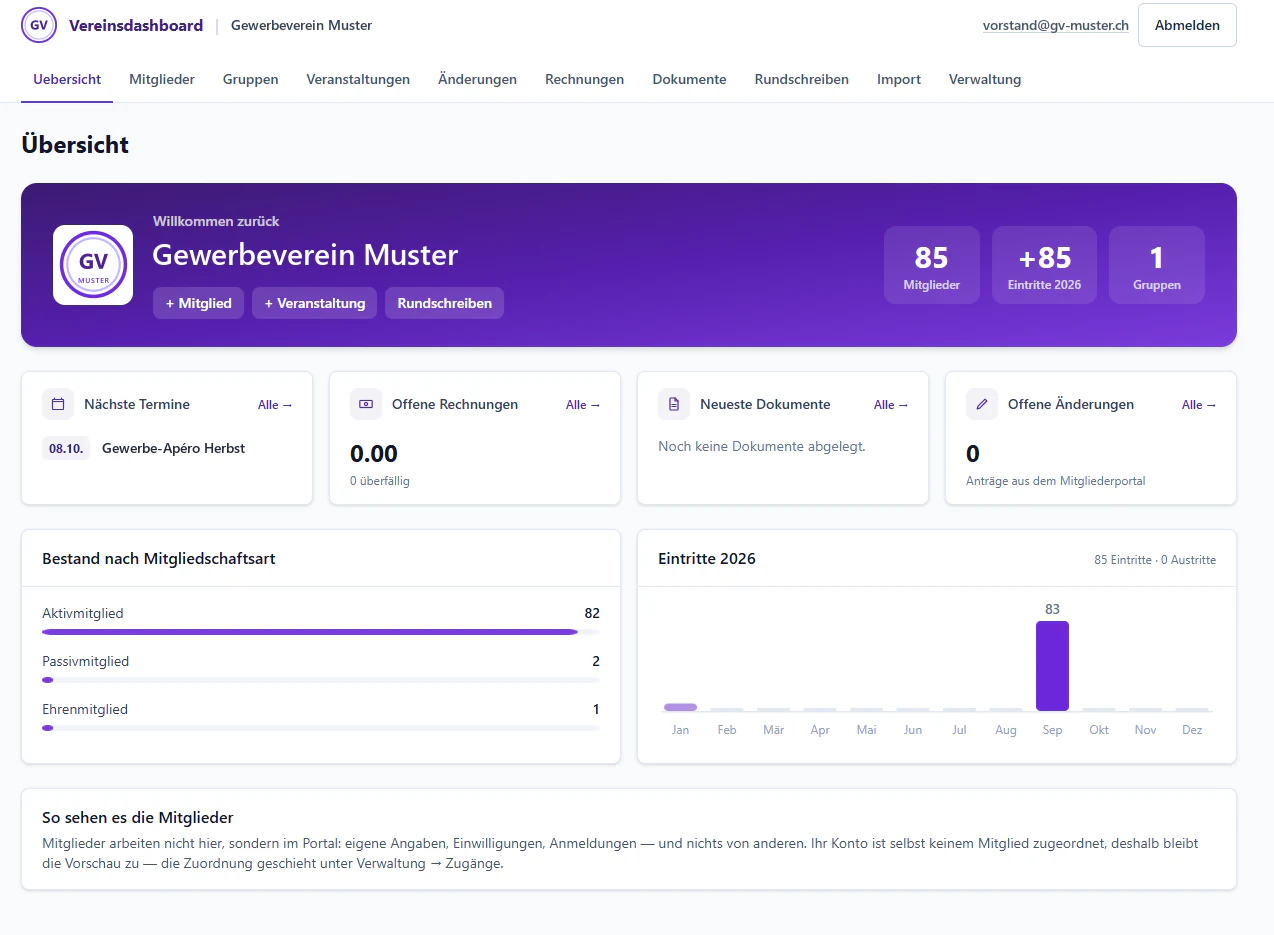The height and width of the screenshot is (935, 1274).
Task: Switch to the Mitglieder tab
Action: (162, 79)
